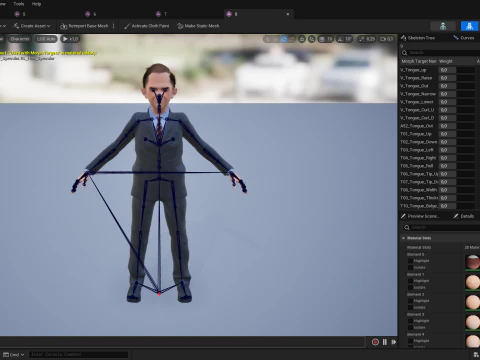Enable Highlight for Element 3
480x360 pixels.
[410, 321]
